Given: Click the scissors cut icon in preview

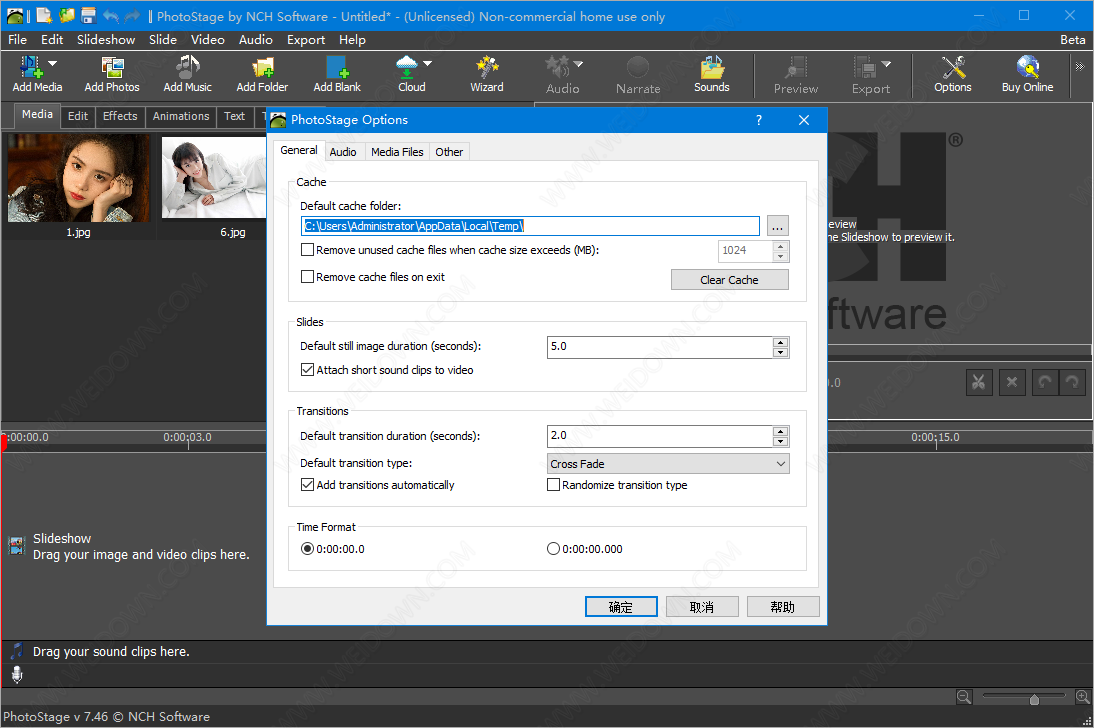Looking at the screenshot, I should [x=979, y=382].
